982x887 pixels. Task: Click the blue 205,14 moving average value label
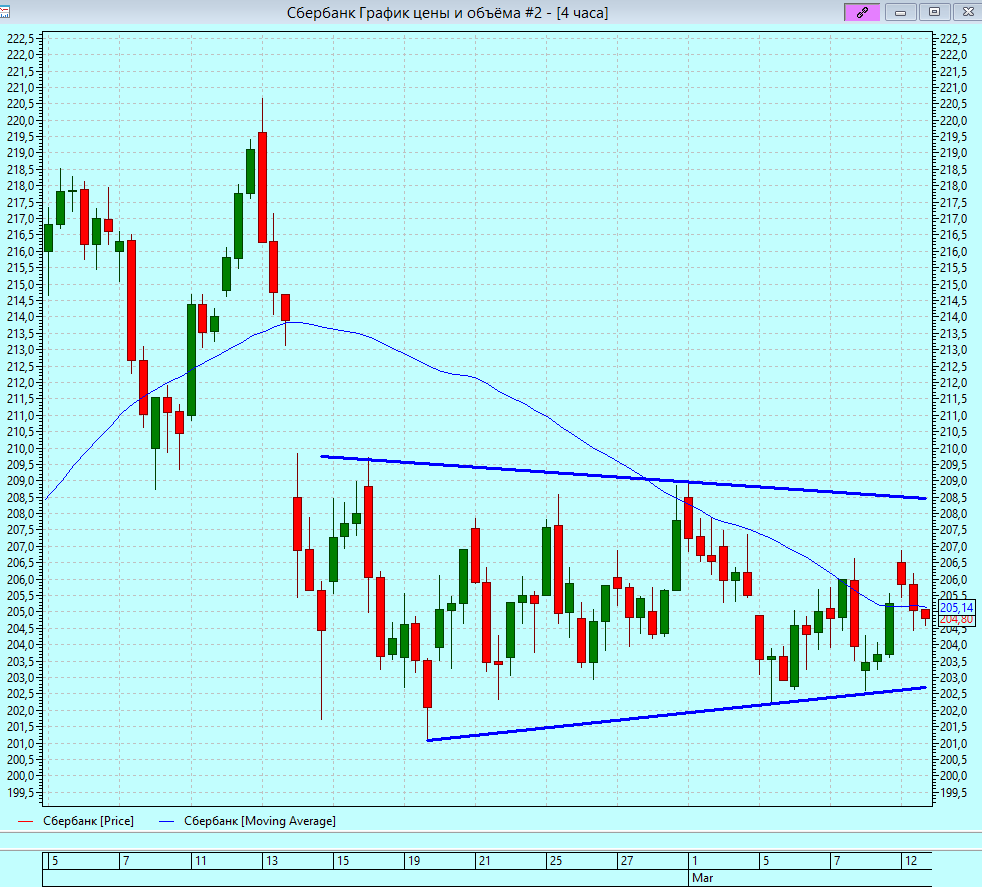point(956,607)
